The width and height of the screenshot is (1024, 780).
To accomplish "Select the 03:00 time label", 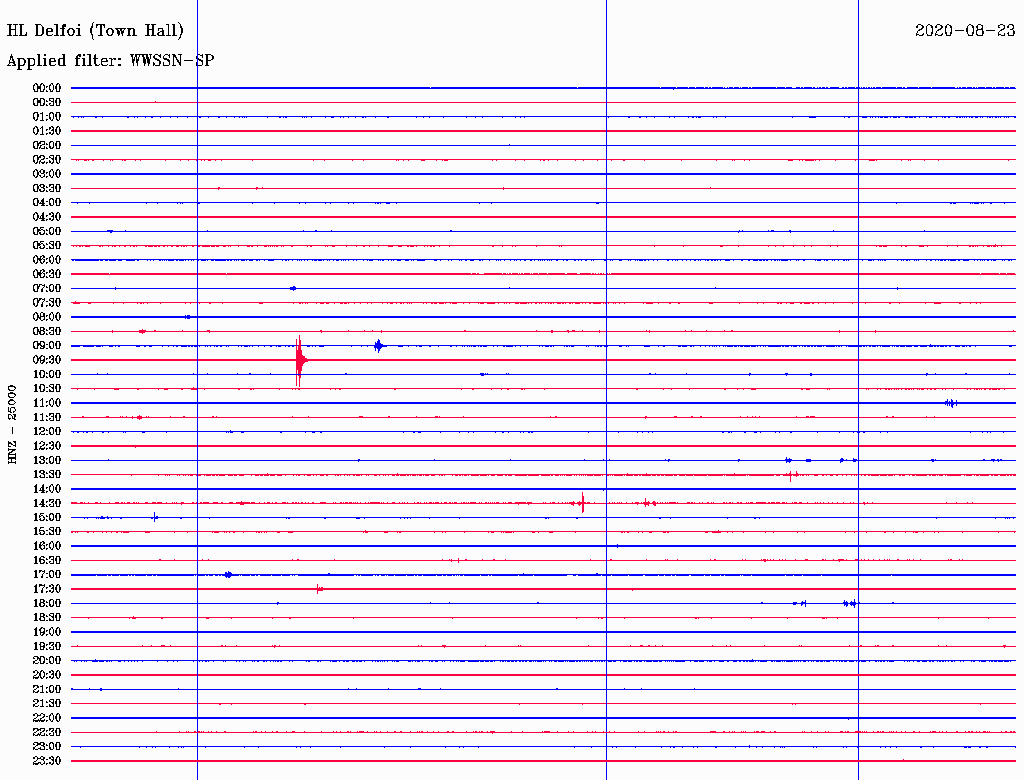I will click(47, 174).
